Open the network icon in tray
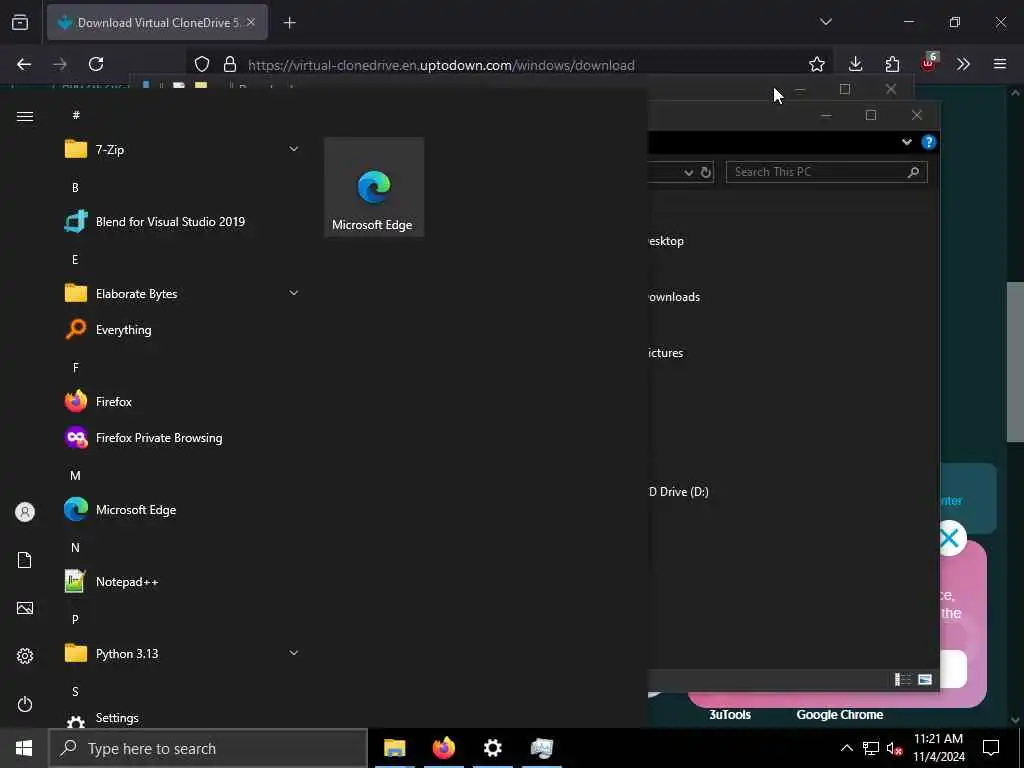Screen dimensions: 1024x768 pos(871,748)
